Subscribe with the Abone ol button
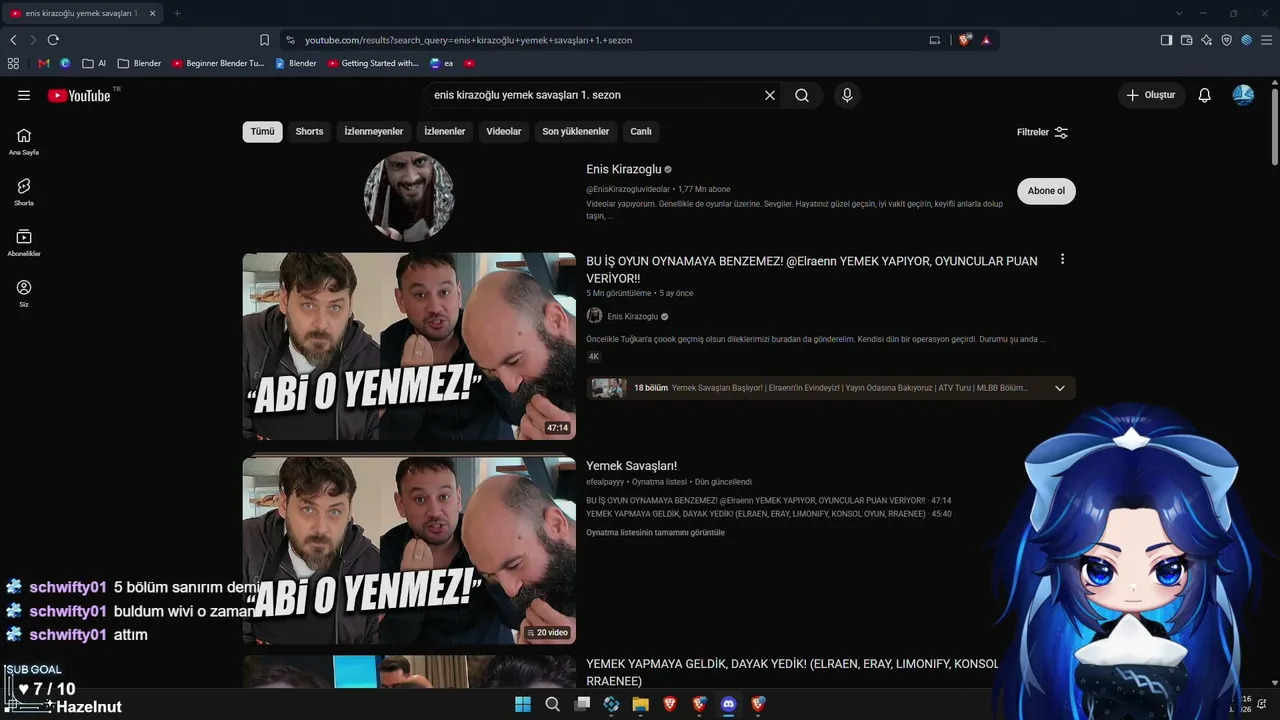This screenshot has width=1280, height=720. tap(1046, 191)
